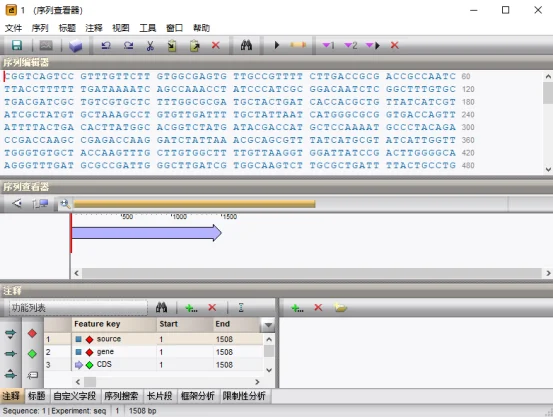The image size is (553, 417).
Task: Toggle the blue square on the gene row
Action: (x=79, y=352)
